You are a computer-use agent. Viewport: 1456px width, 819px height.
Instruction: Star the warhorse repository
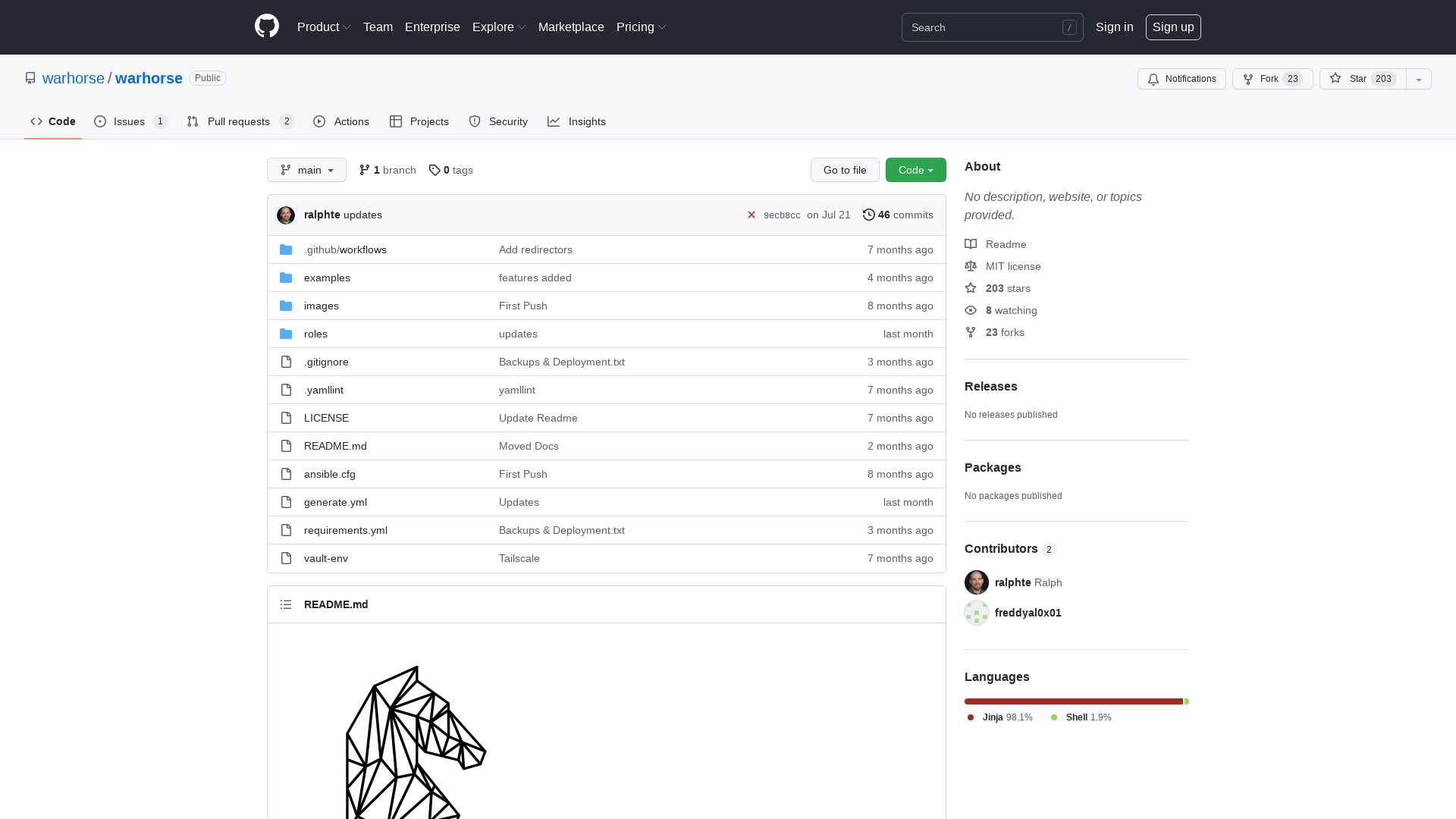tap(1363, 79)
